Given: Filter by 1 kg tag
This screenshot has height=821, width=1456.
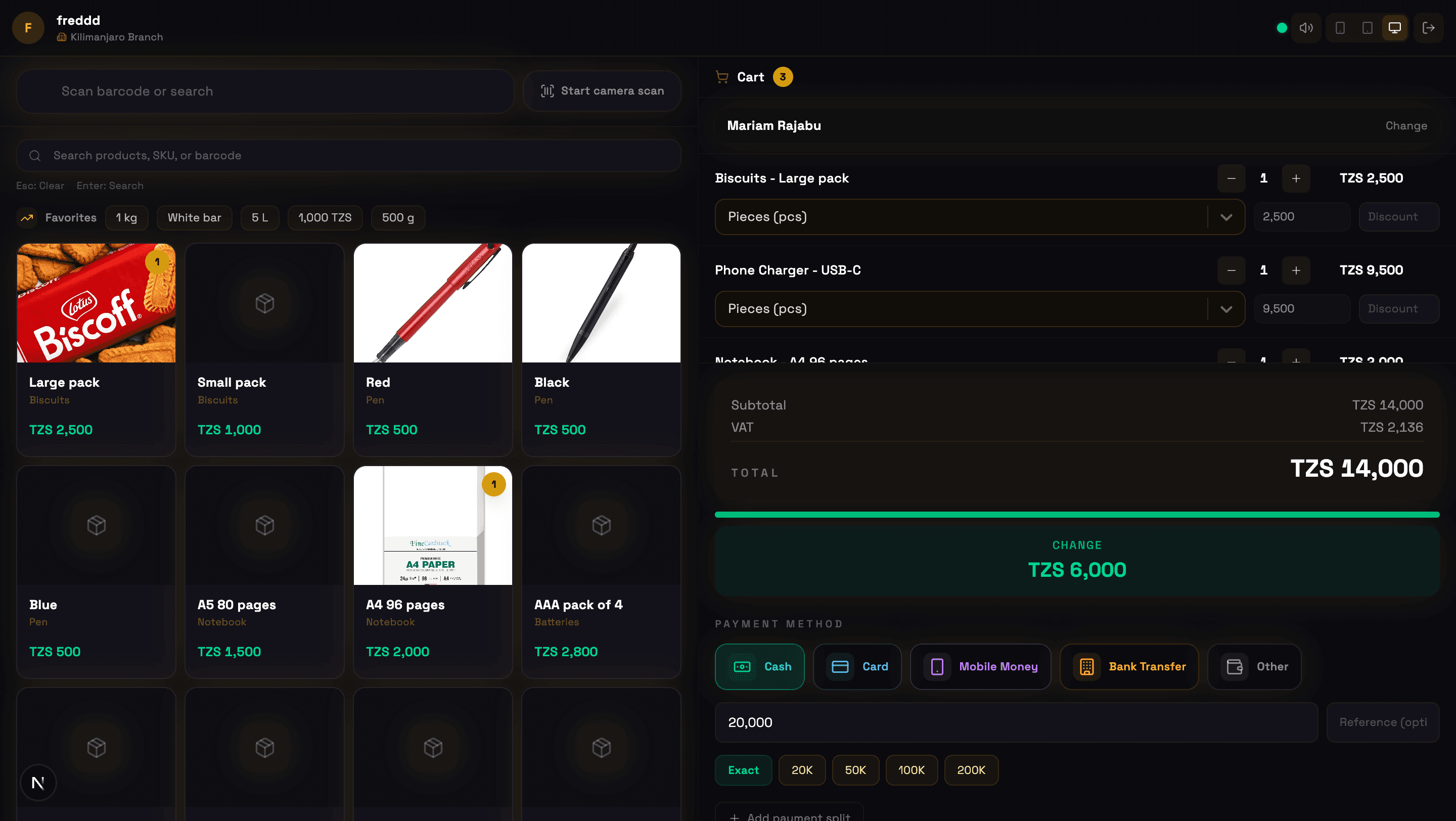Looking at the screenshot, I should tap(126, 217).
